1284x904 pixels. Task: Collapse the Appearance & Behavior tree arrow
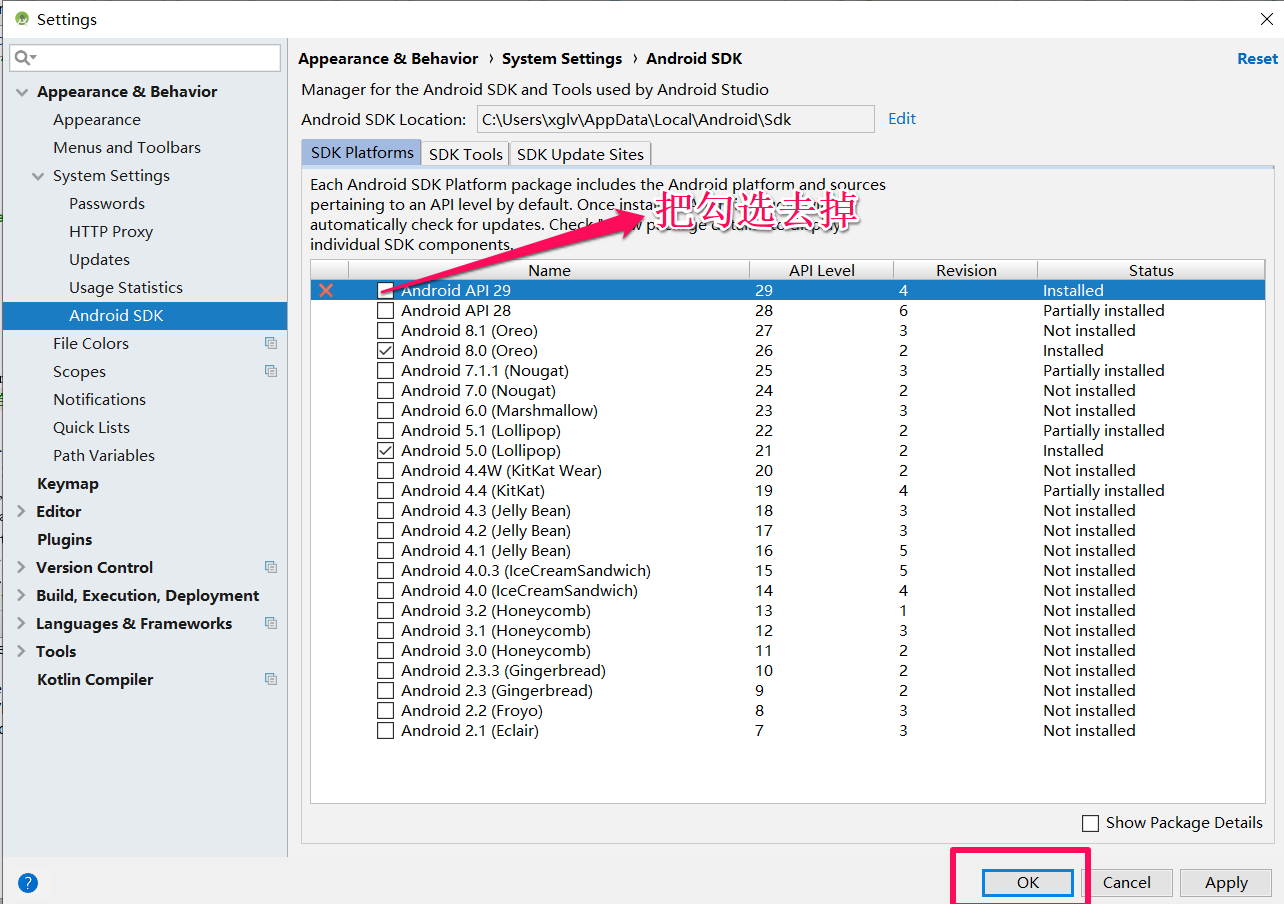22,92
